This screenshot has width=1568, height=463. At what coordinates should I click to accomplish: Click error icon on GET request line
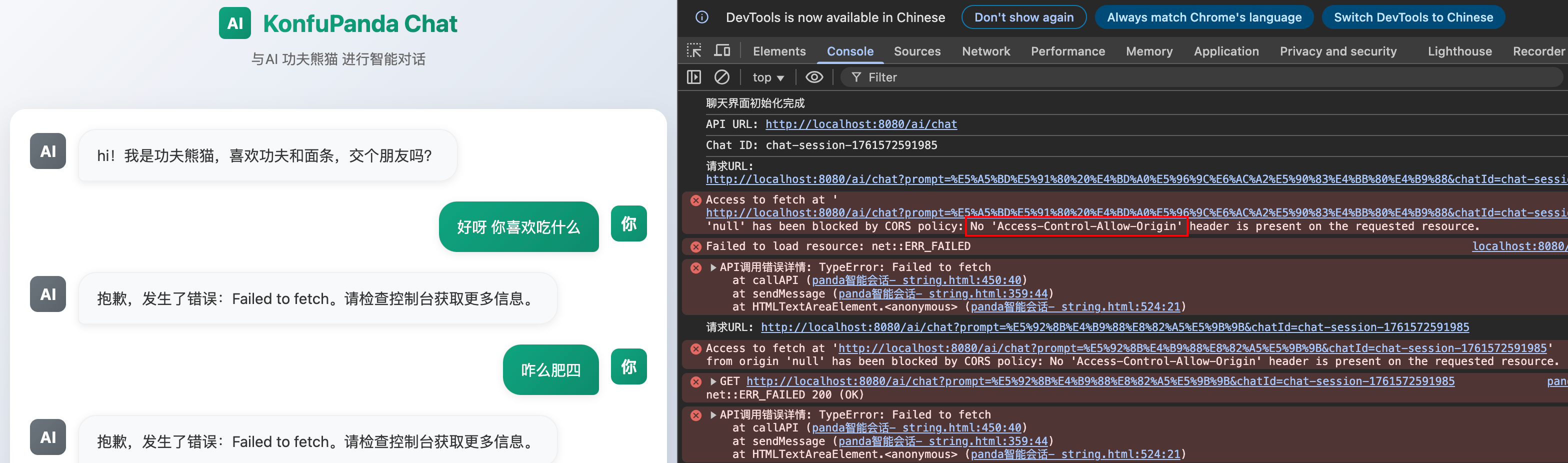[x=695, y=381]
